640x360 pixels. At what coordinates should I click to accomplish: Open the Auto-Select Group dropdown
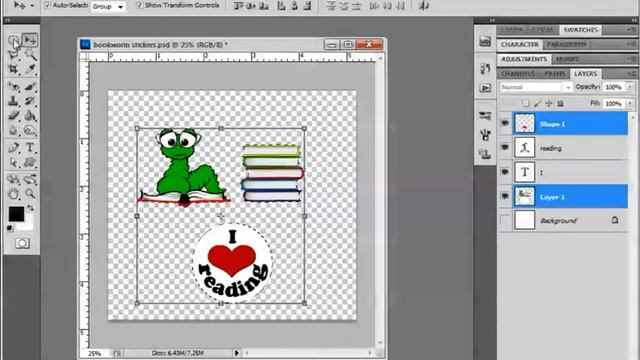pyautogui.click(x=108, y=7)
